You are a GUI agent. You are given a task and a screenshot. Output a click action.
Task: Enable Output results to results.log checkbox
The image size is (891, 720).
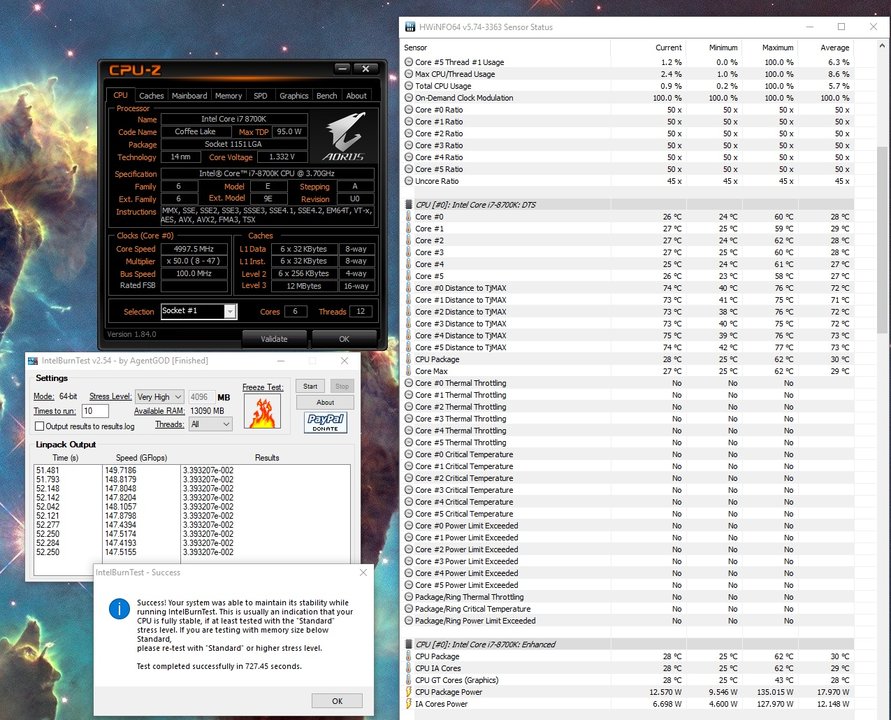pyautogui.click(x=40, y=426)
